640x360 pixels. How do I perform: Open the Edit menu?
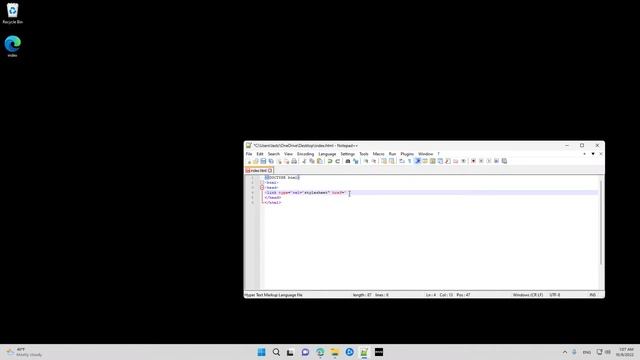tap(260, 154)
